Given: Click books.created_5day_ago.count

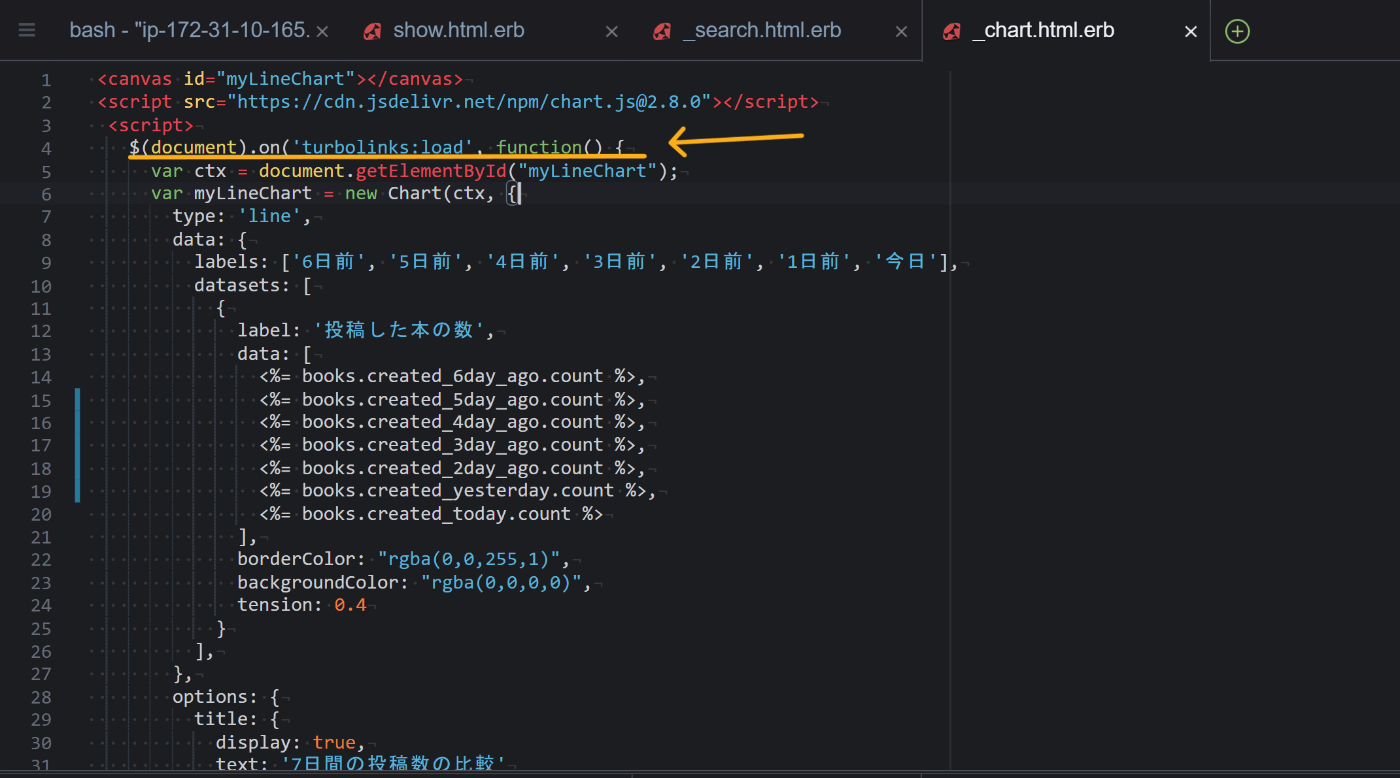Looking at the screenshot, I should [x=452, y=400].
